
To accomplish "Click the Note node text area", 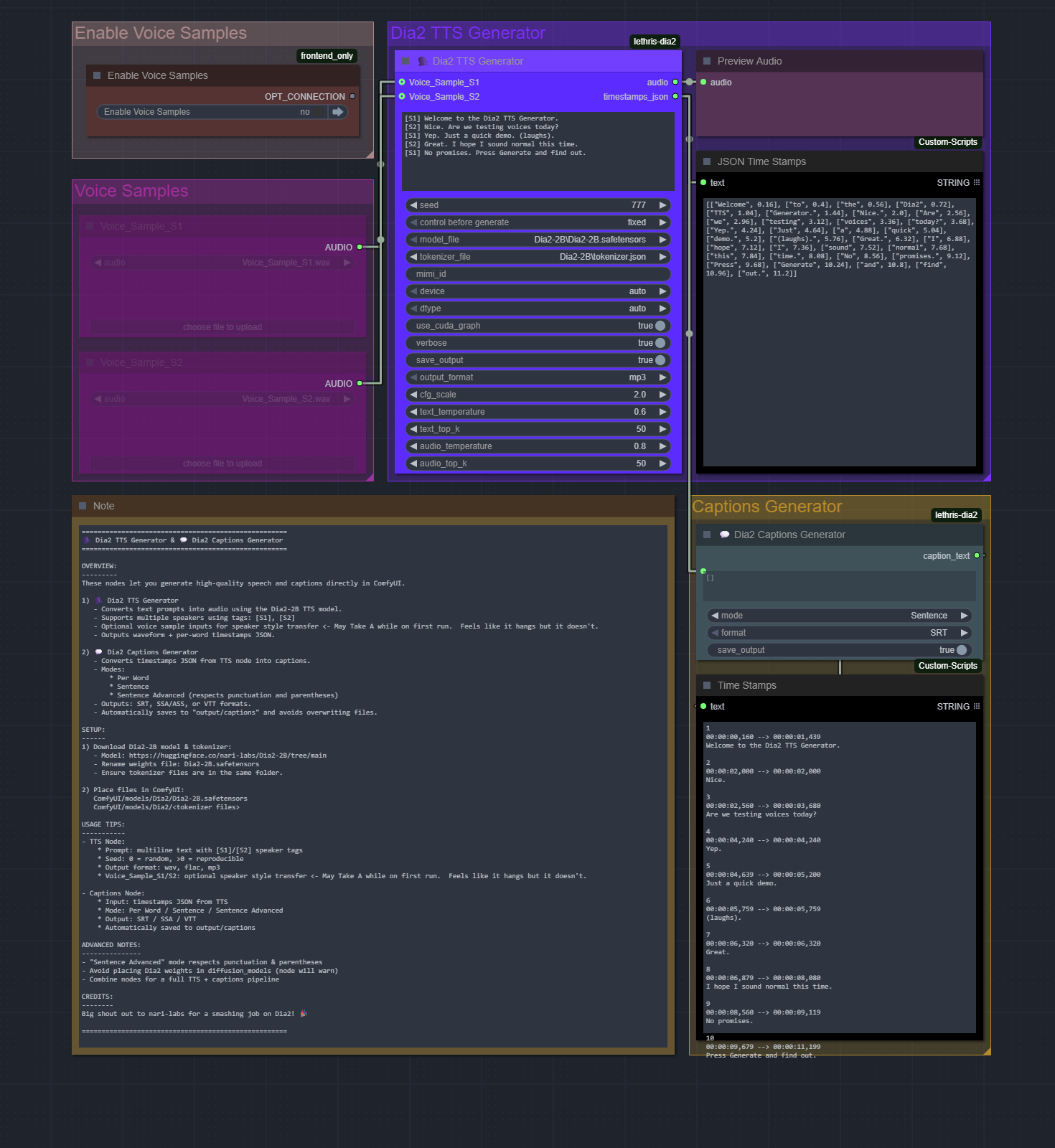I will coord(373,786).
